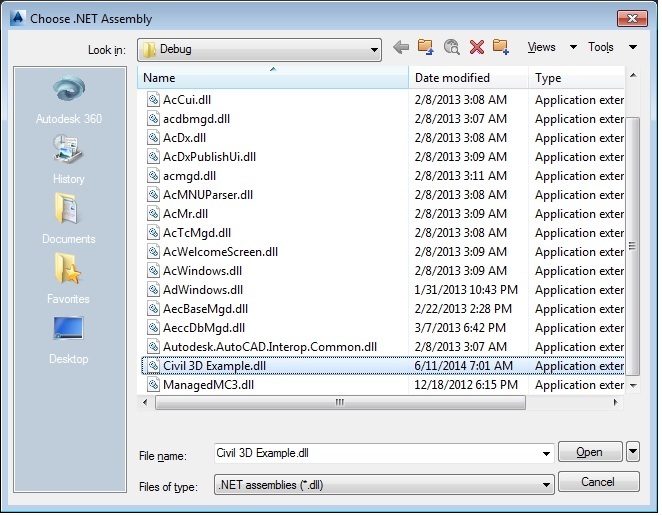Open Autodesk 360 location in sidebar
This screenshot has width=662, height=516.
click(x=69, y=100)
